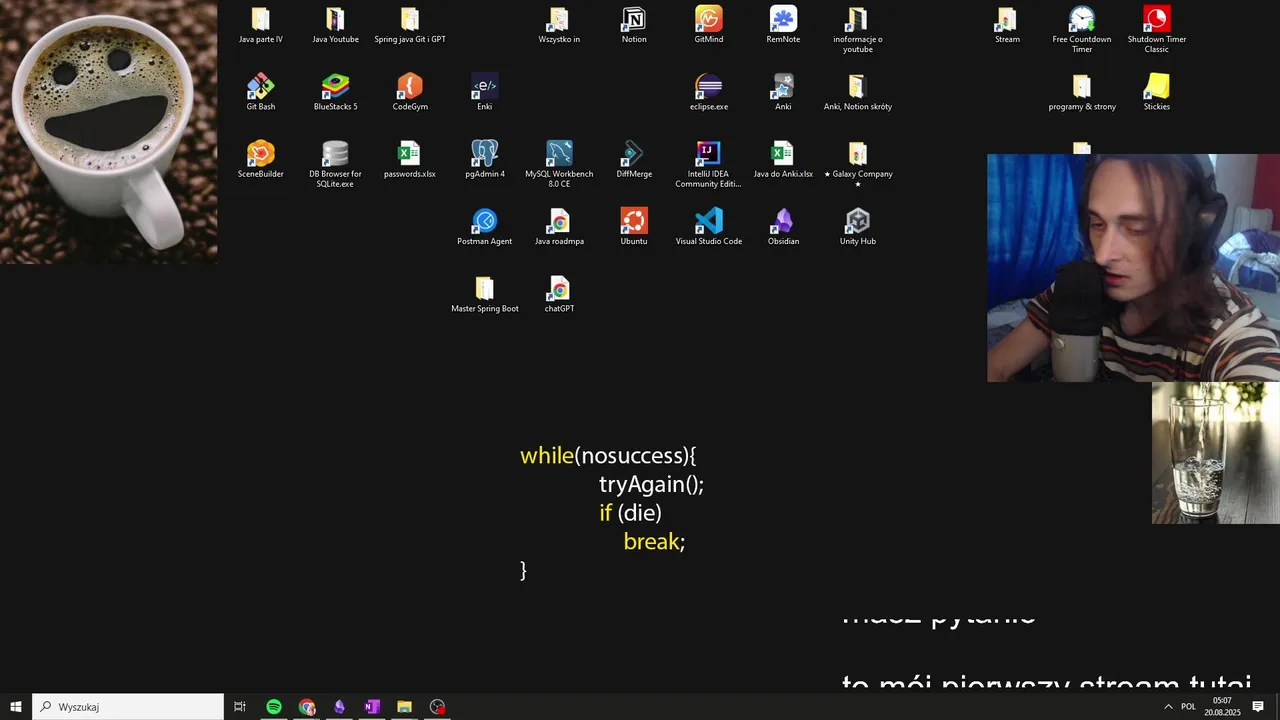Open Java do Anki.xlsx spreadsheet

point(783,160)
